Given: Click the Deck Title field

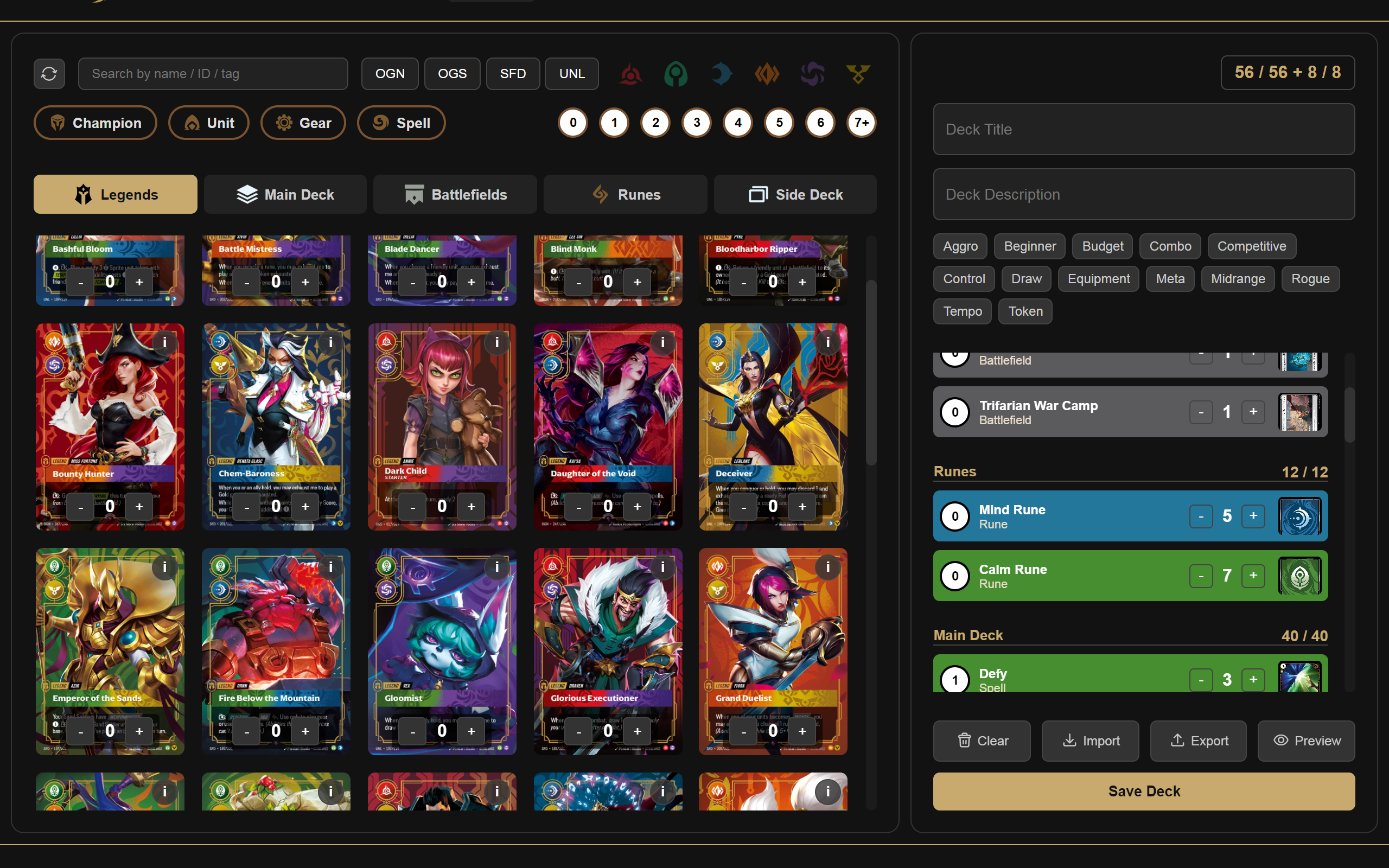Looking at the screenshot, I should pos(1144,129).
